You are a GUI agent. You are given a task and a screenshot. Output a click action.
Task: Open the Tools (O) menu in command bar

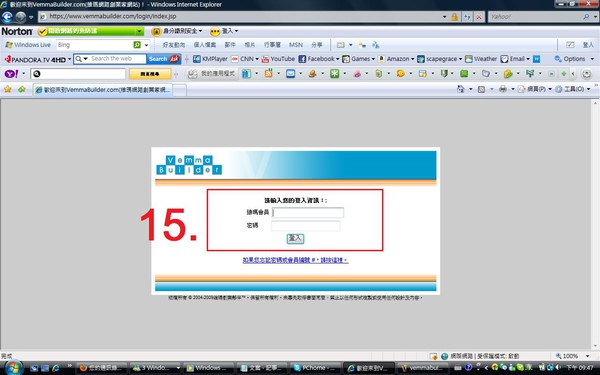[573, 89]
